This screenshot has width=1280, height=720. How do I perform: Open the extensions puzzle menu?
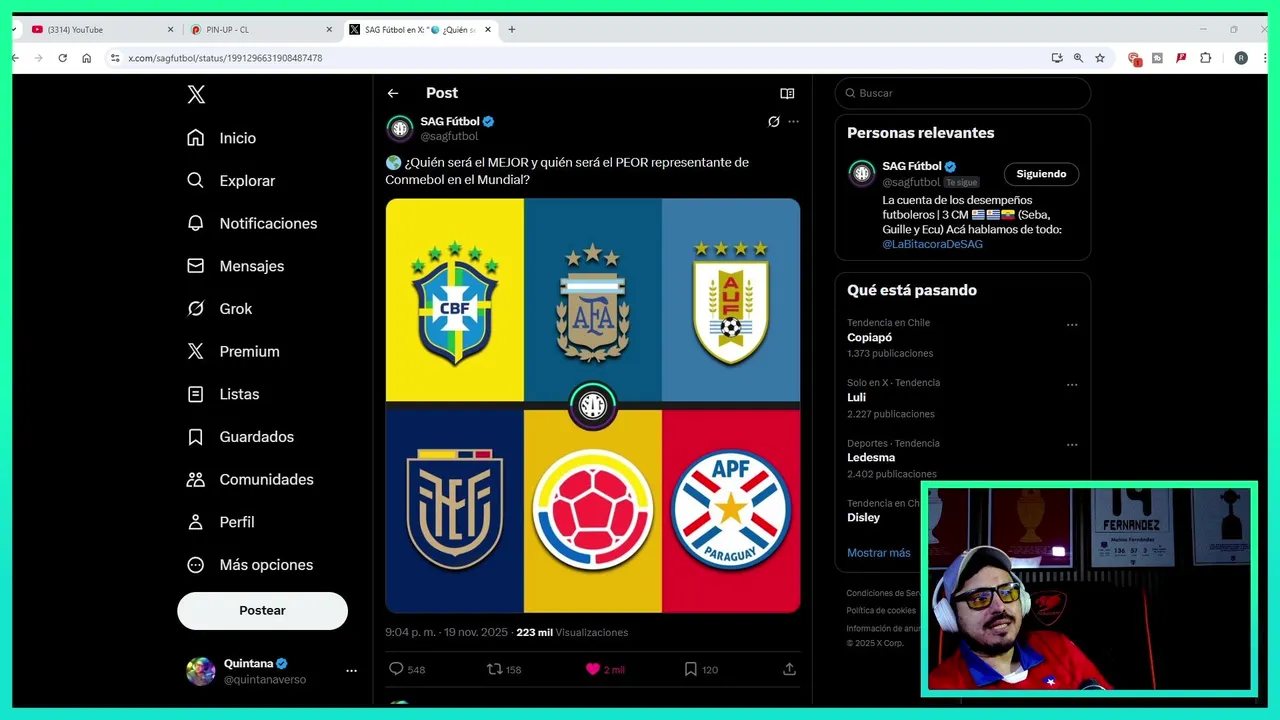click(x=1205, y=58)
